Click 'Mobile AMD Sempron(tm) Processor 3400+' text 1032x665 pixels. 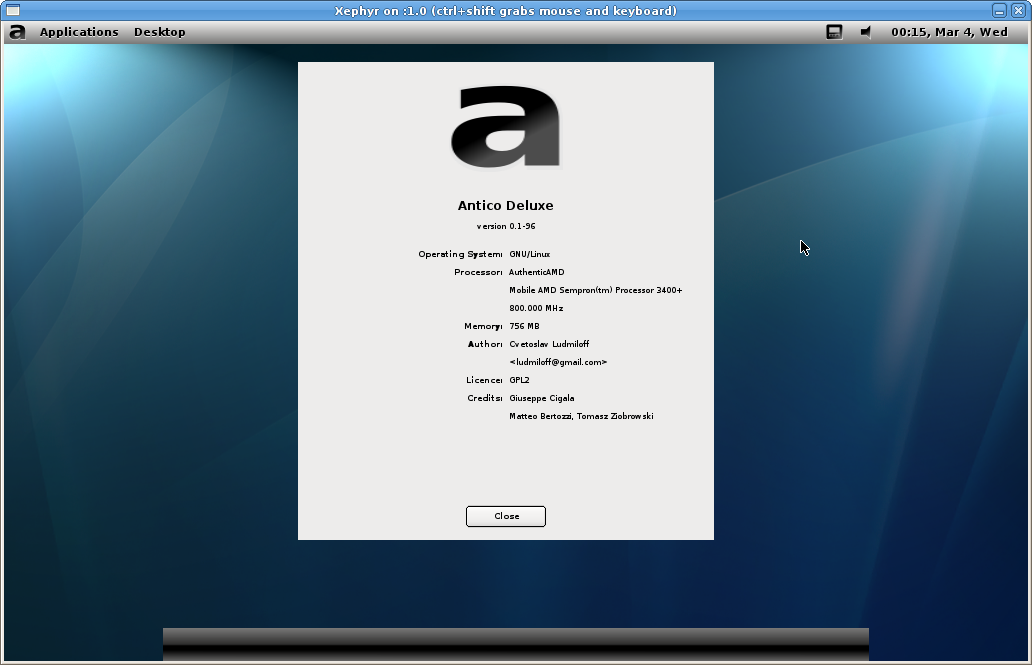point(596,290)
